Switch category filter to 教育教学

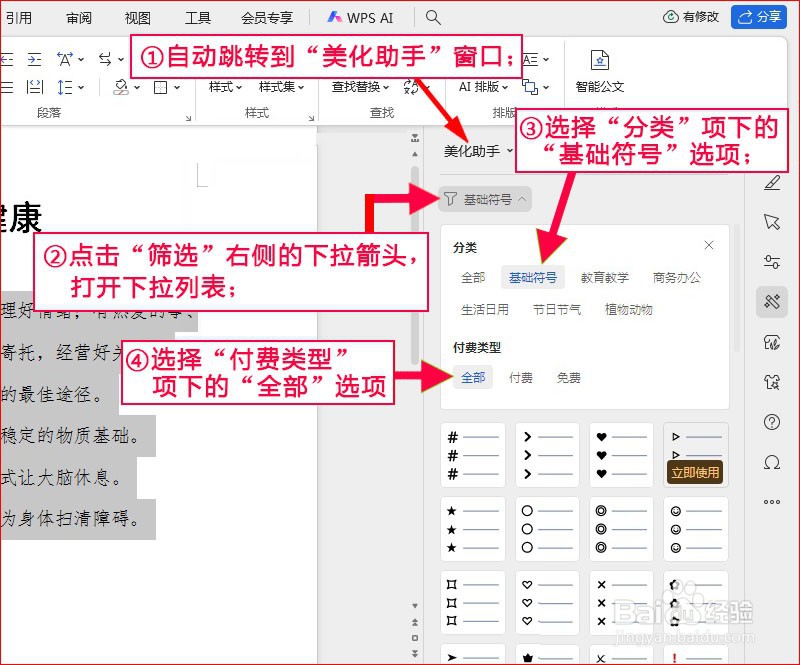pyautogui.click(x=605, y=277)
